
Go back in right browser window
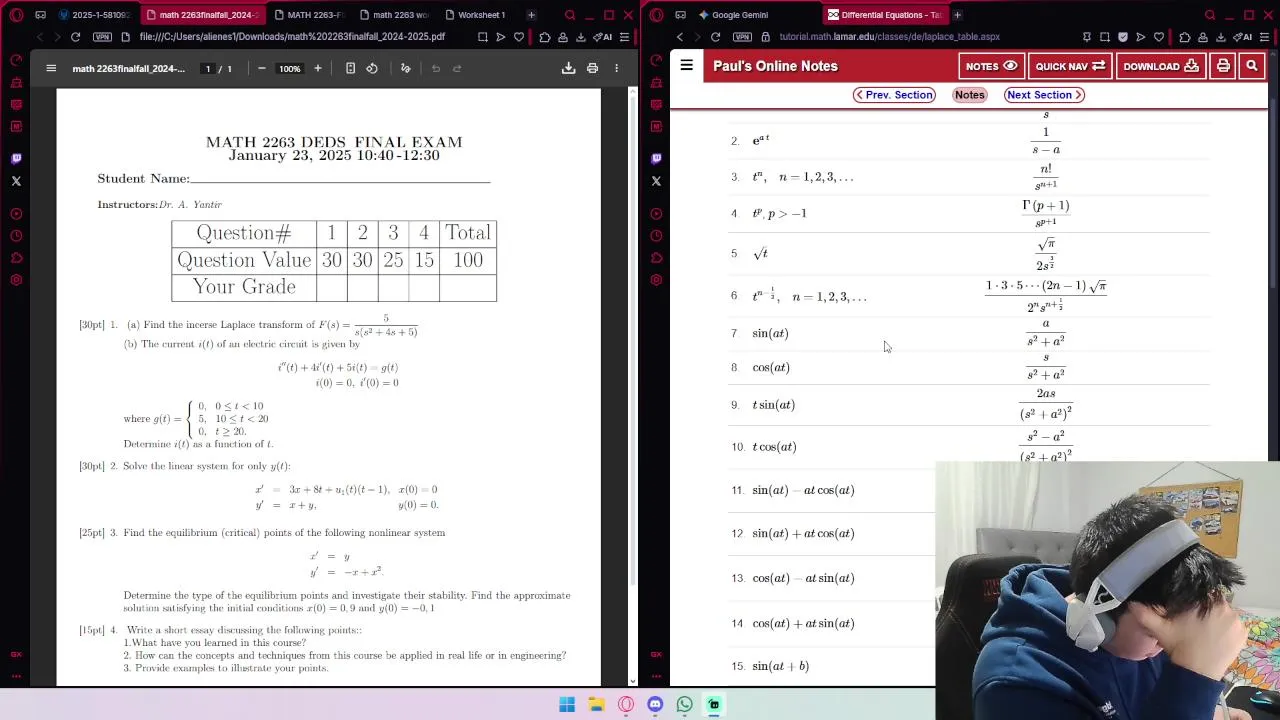click(680, 37)
